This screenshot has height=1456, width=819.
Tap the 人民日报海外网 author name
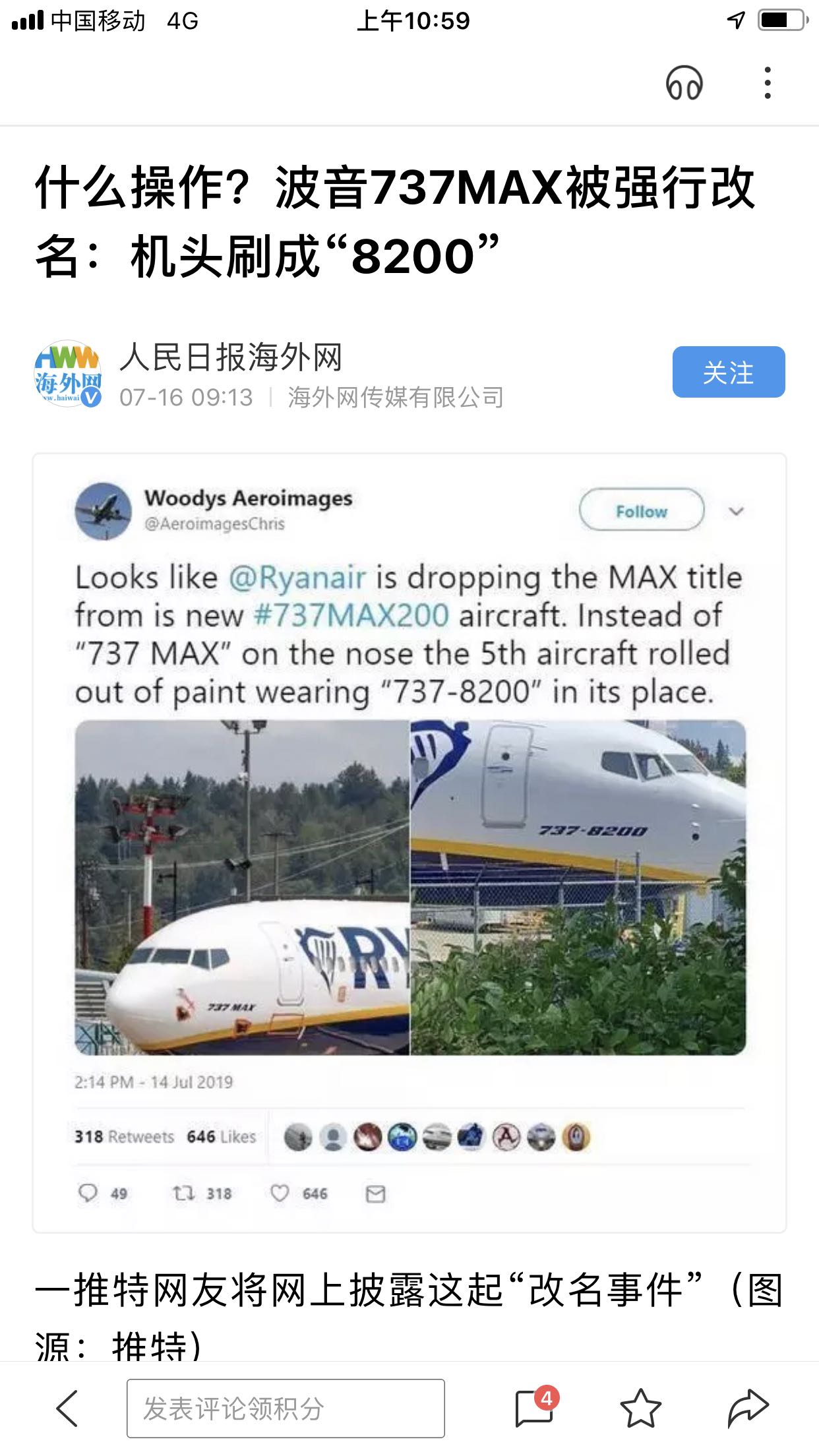coord(231,357)
